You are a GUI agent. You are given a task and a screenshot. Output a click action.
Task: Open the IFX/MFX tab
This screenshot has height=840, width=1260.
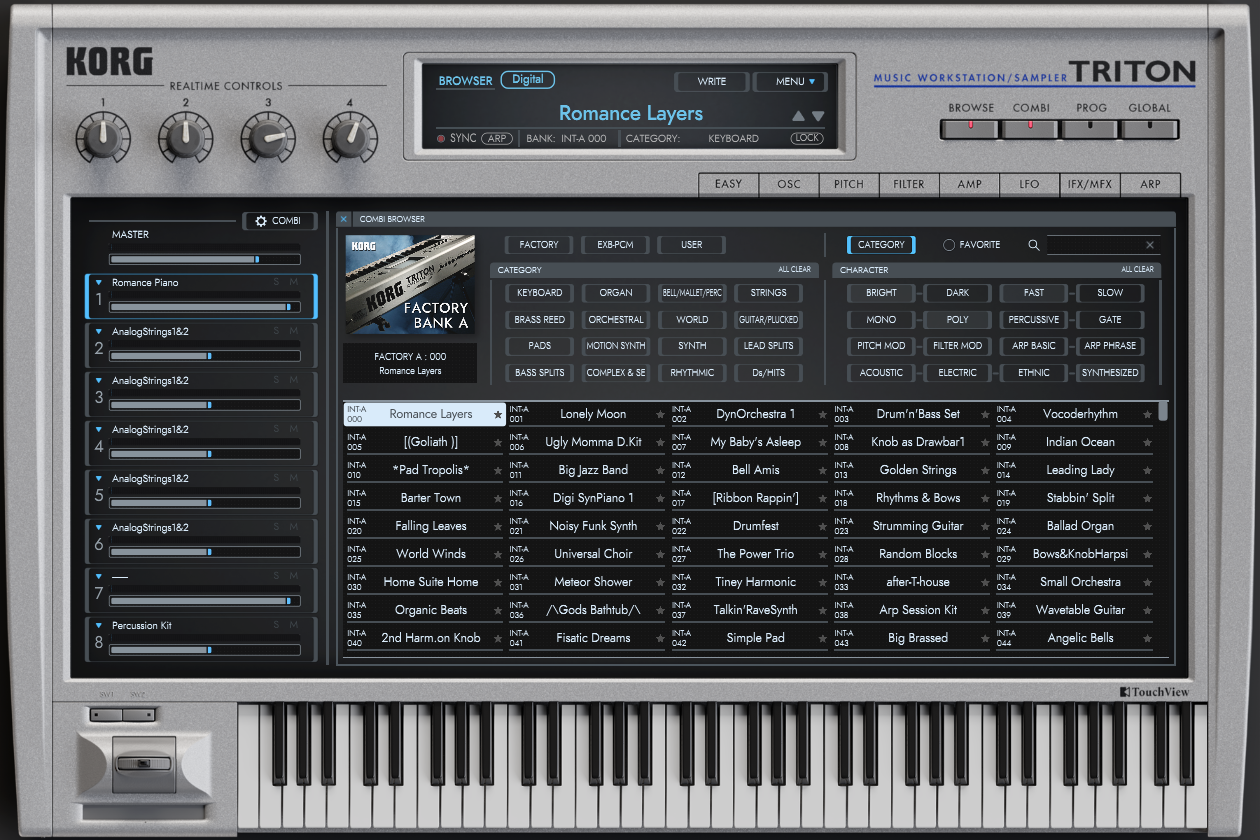(x=1089, y=184)
